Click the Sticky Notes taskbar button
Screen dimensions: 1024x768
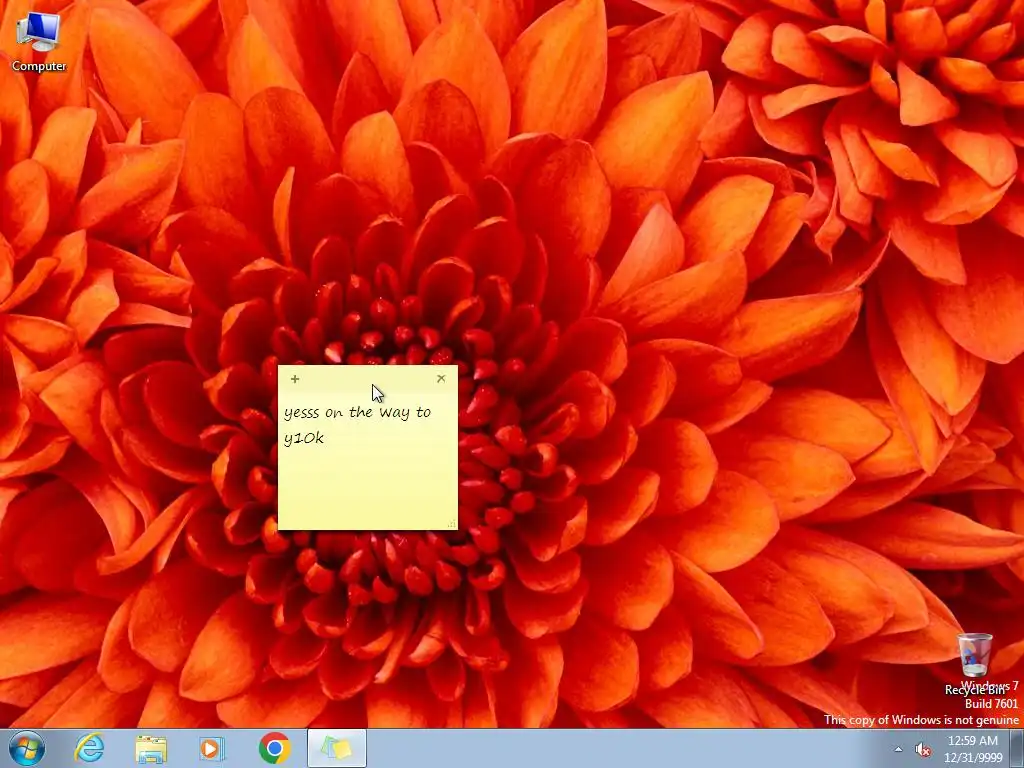point(336,748)
